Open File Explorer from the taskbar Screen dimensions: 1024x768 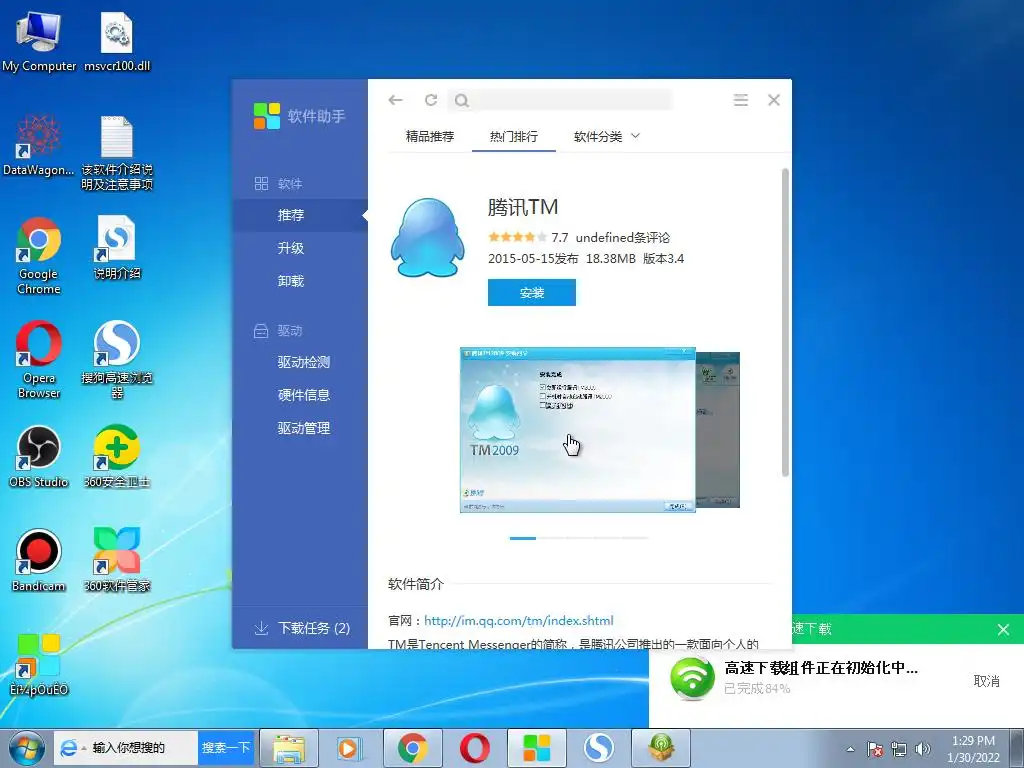[x=289, y=748]
